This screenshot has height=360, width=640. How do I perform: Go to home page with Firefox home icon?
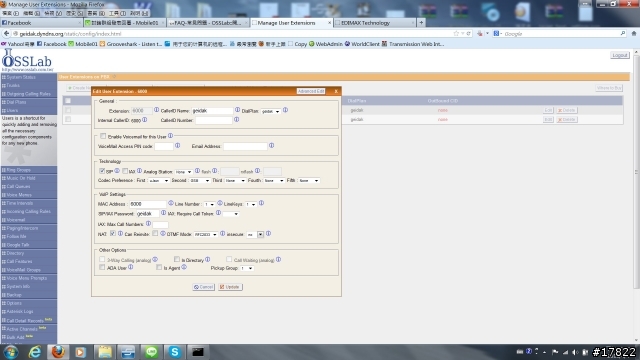coord(634,33)
